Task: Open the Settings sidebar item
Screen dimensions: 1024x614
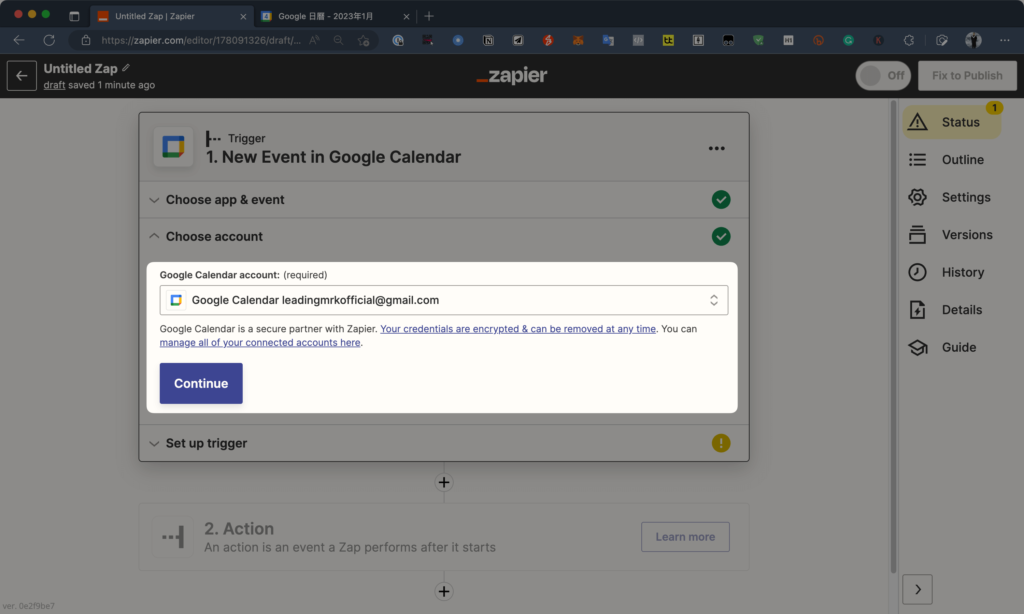Action: pos(951,197)
